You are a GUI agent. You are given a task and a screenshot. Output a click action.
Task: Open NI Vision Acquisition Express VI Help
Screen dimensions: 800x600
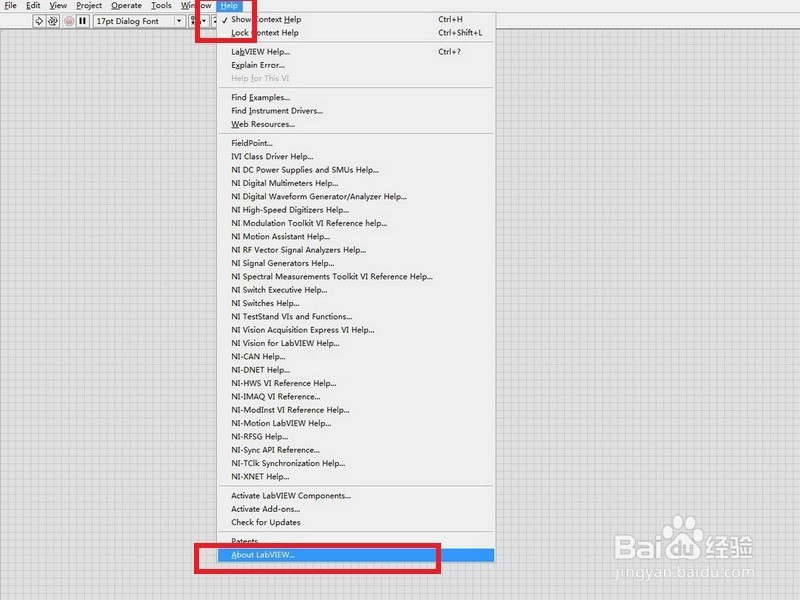[x=356, y=330]
